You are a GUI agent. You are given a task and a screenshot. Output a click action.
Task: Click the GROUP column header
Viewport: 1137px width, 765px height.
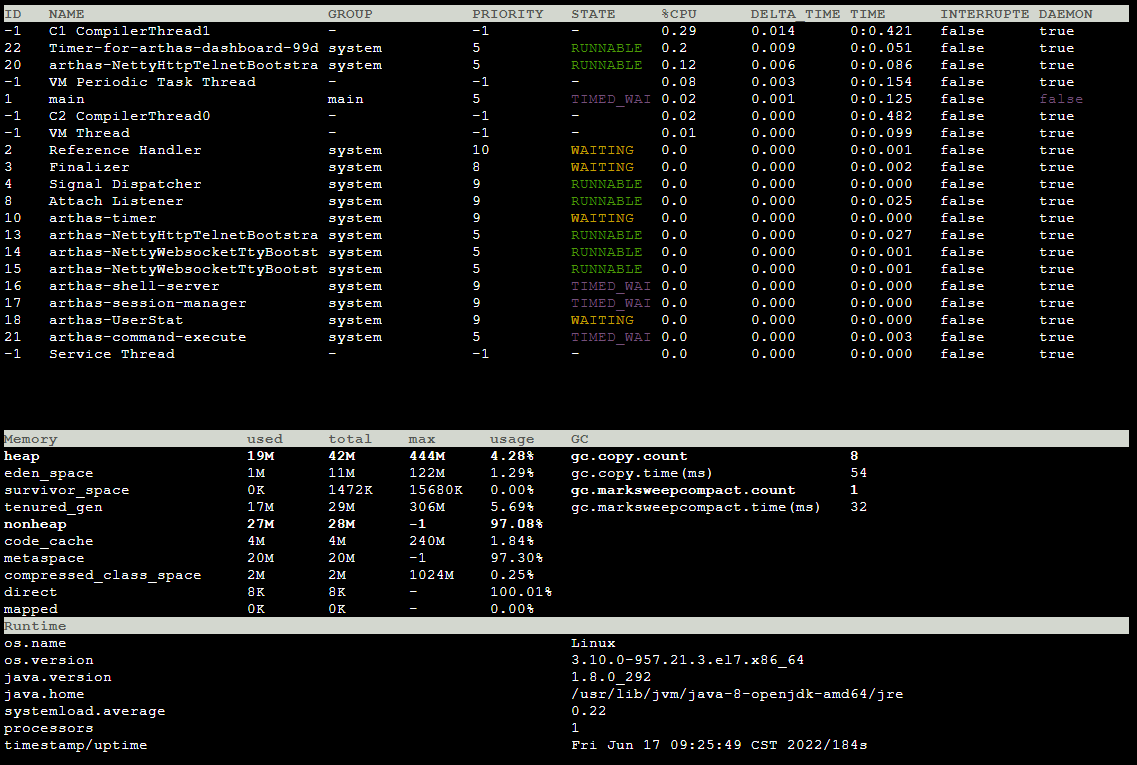[350, 14]
